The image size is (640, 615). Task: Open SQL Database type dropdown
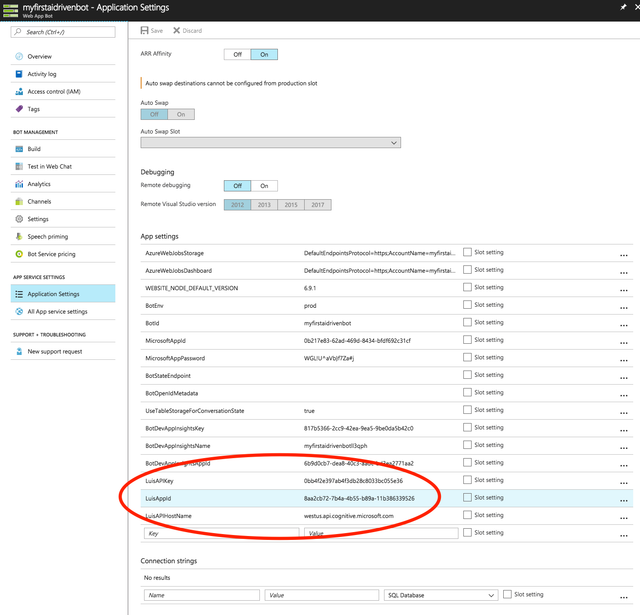(441, 595)
